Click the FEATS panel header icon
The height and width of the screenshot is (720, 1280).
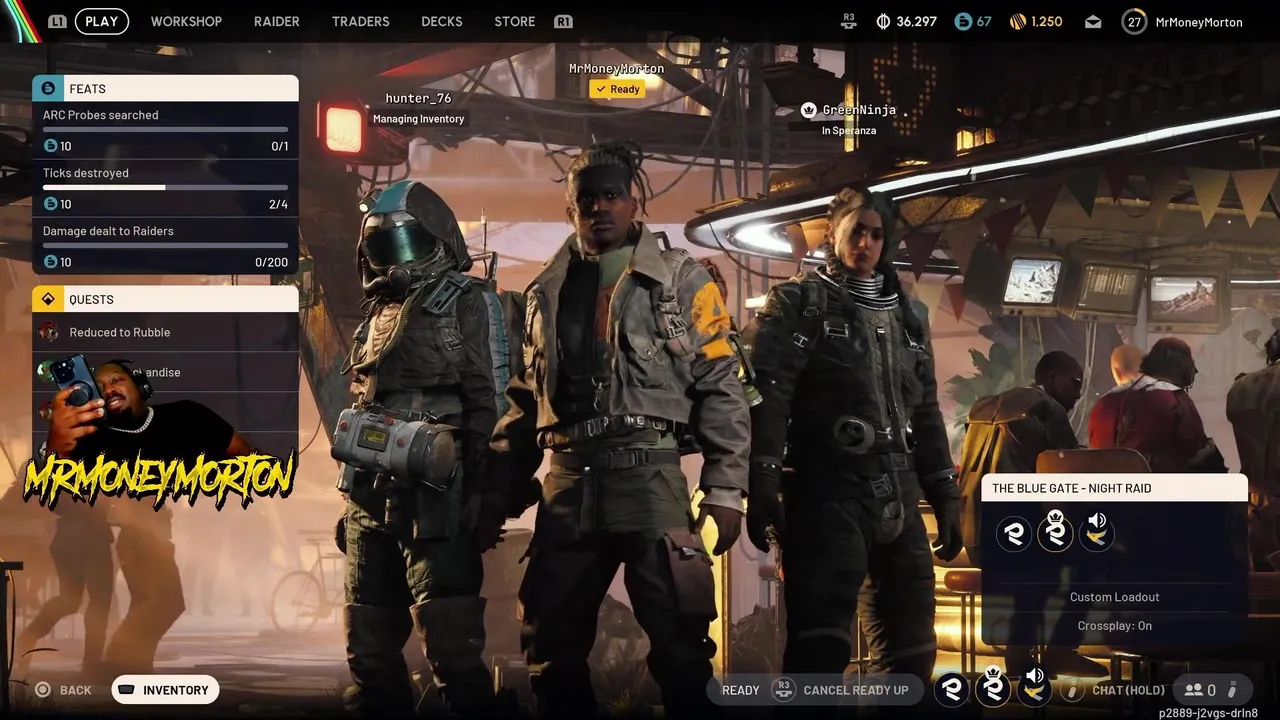click(x=48, y=89)
